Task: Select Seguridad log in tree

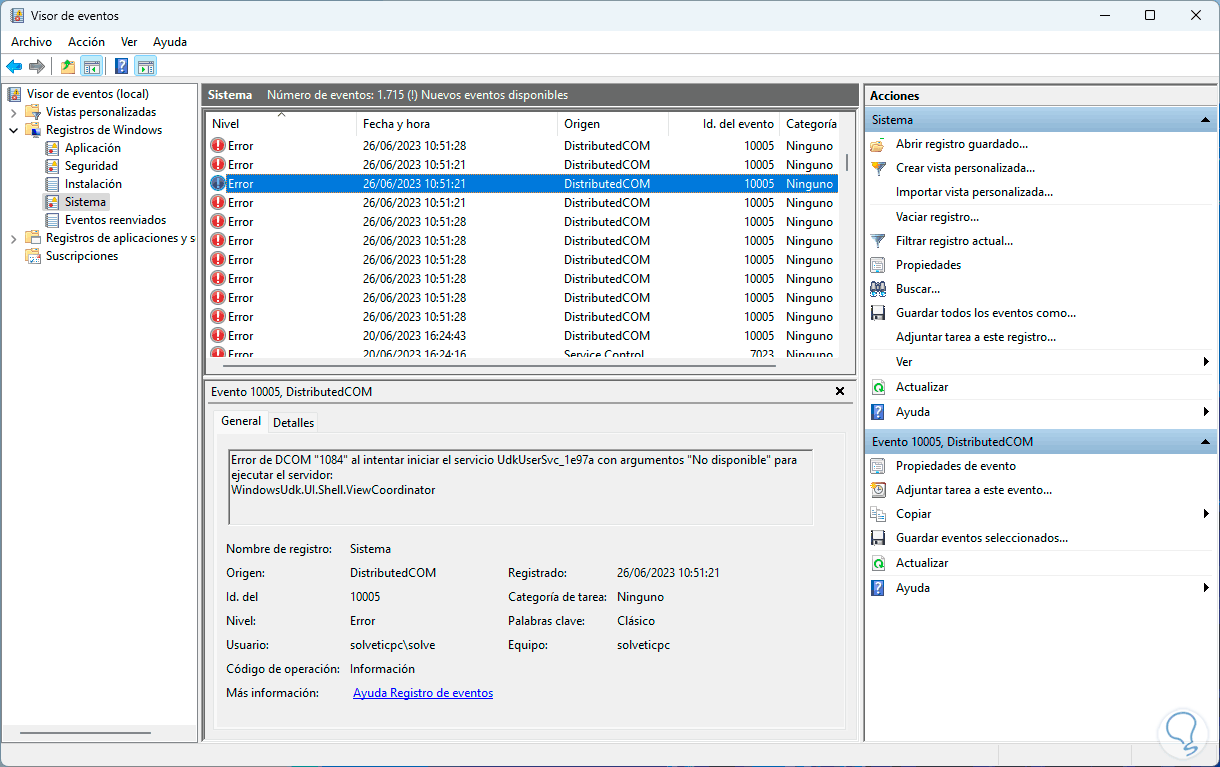Action: coord(91,166)
